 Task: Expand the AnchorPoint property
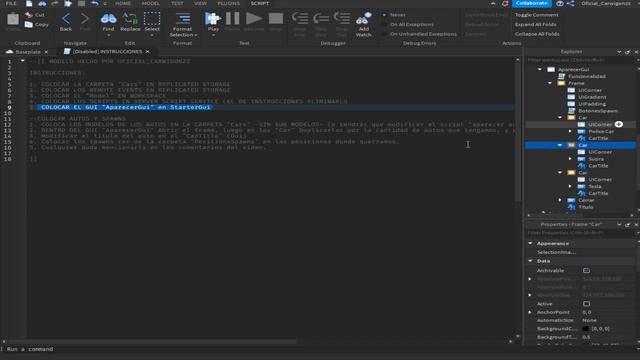click(530, 312)
